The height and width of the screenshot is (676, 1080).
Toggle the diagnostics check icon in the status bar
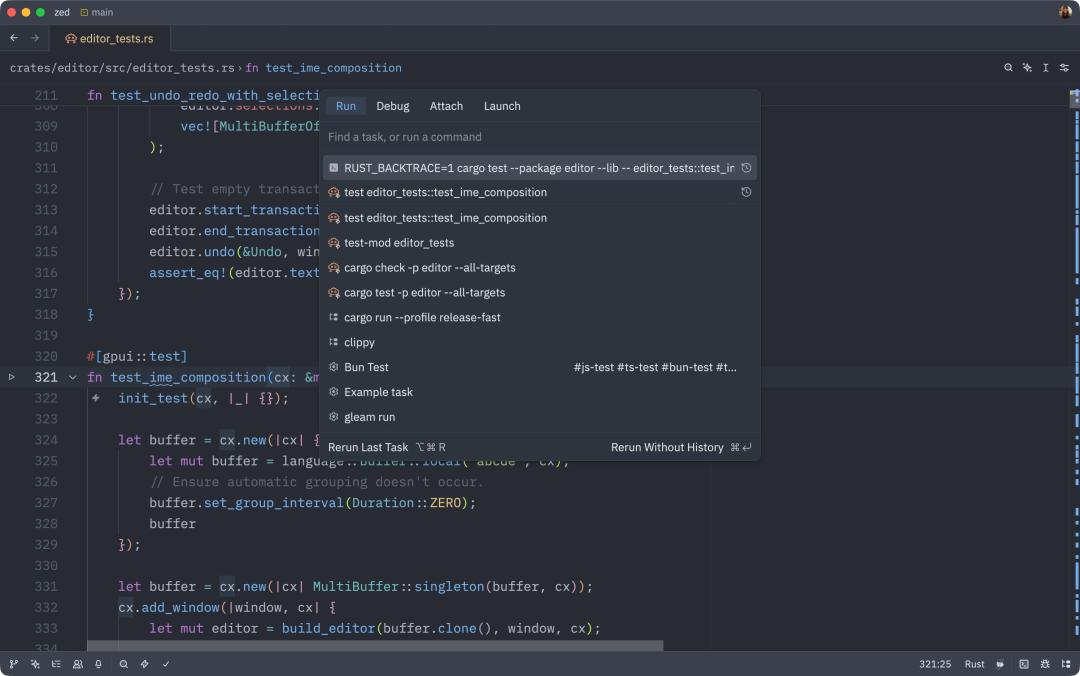[x=166, y=663]
